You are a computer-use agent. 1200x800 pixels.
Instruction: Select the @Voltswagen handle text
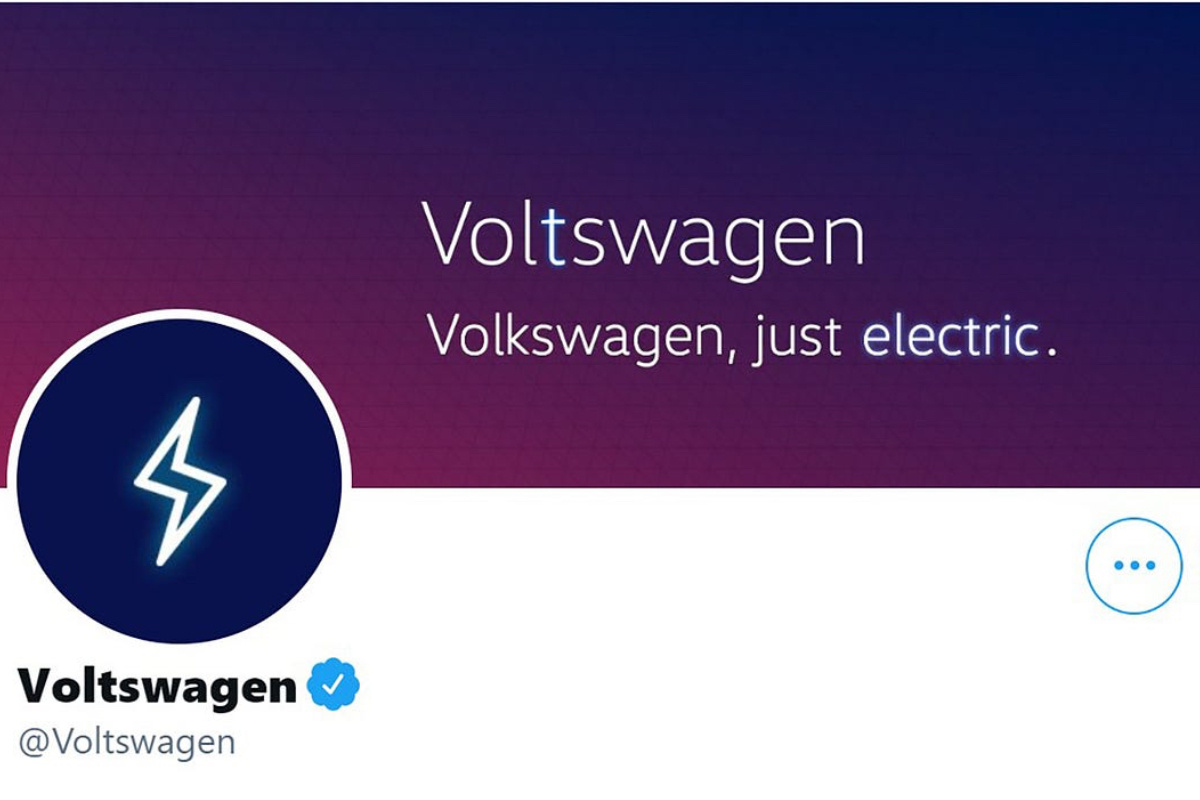126,743
